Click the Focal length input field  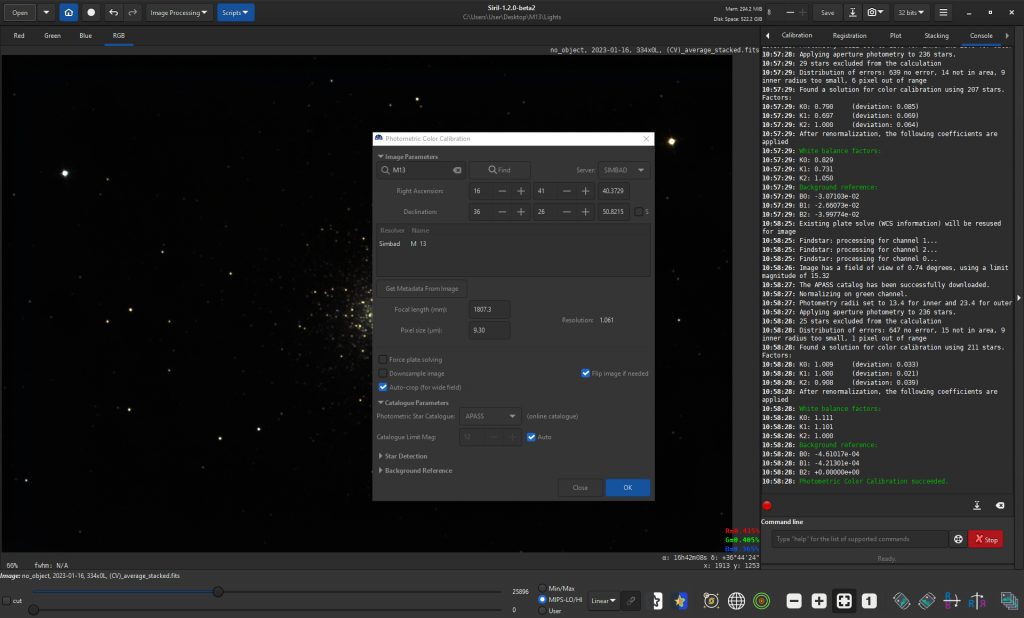click(x=489, y=309)
